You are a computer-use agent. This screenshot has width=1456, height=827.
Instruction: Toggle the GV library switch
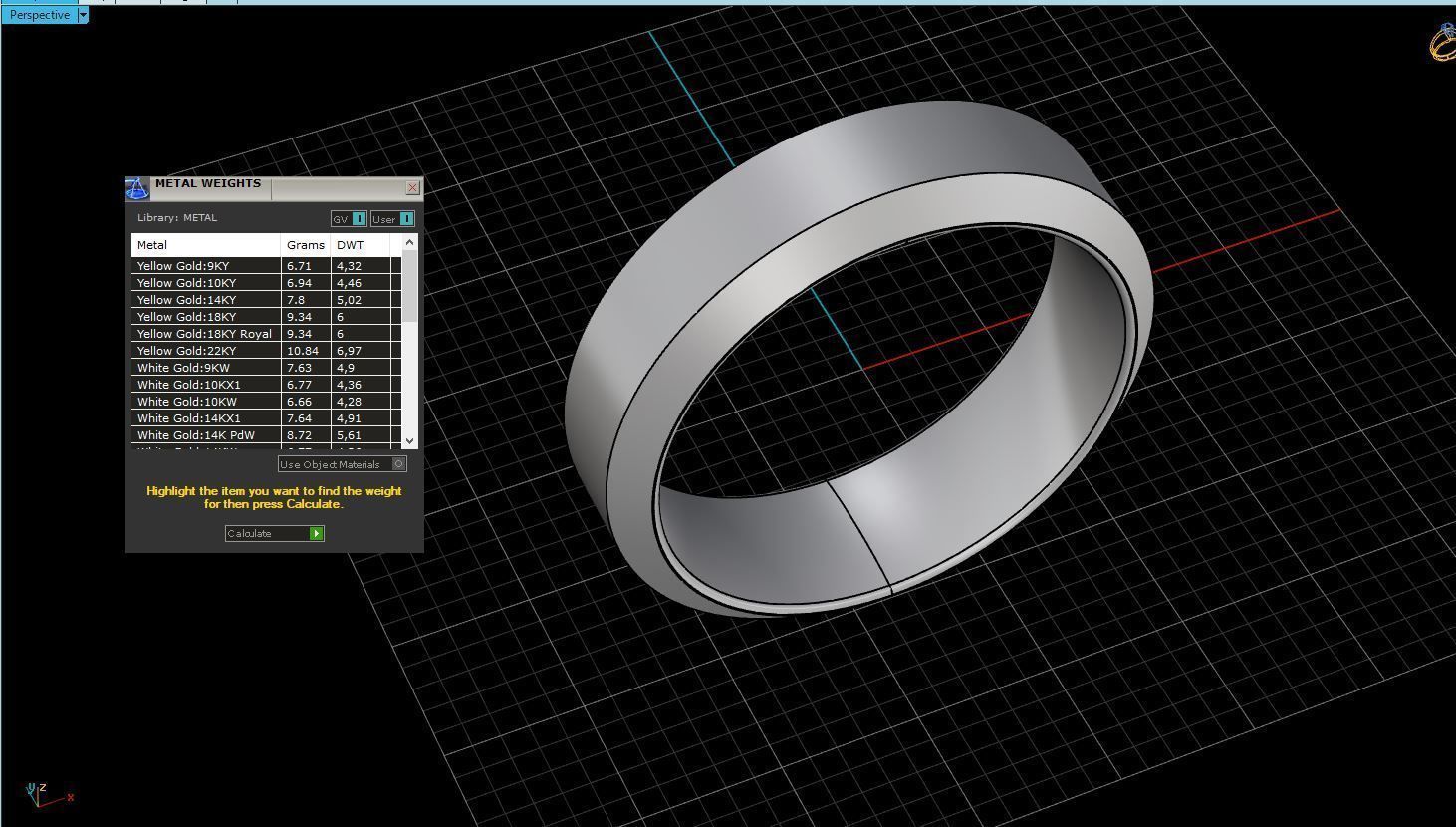point(349,219)
